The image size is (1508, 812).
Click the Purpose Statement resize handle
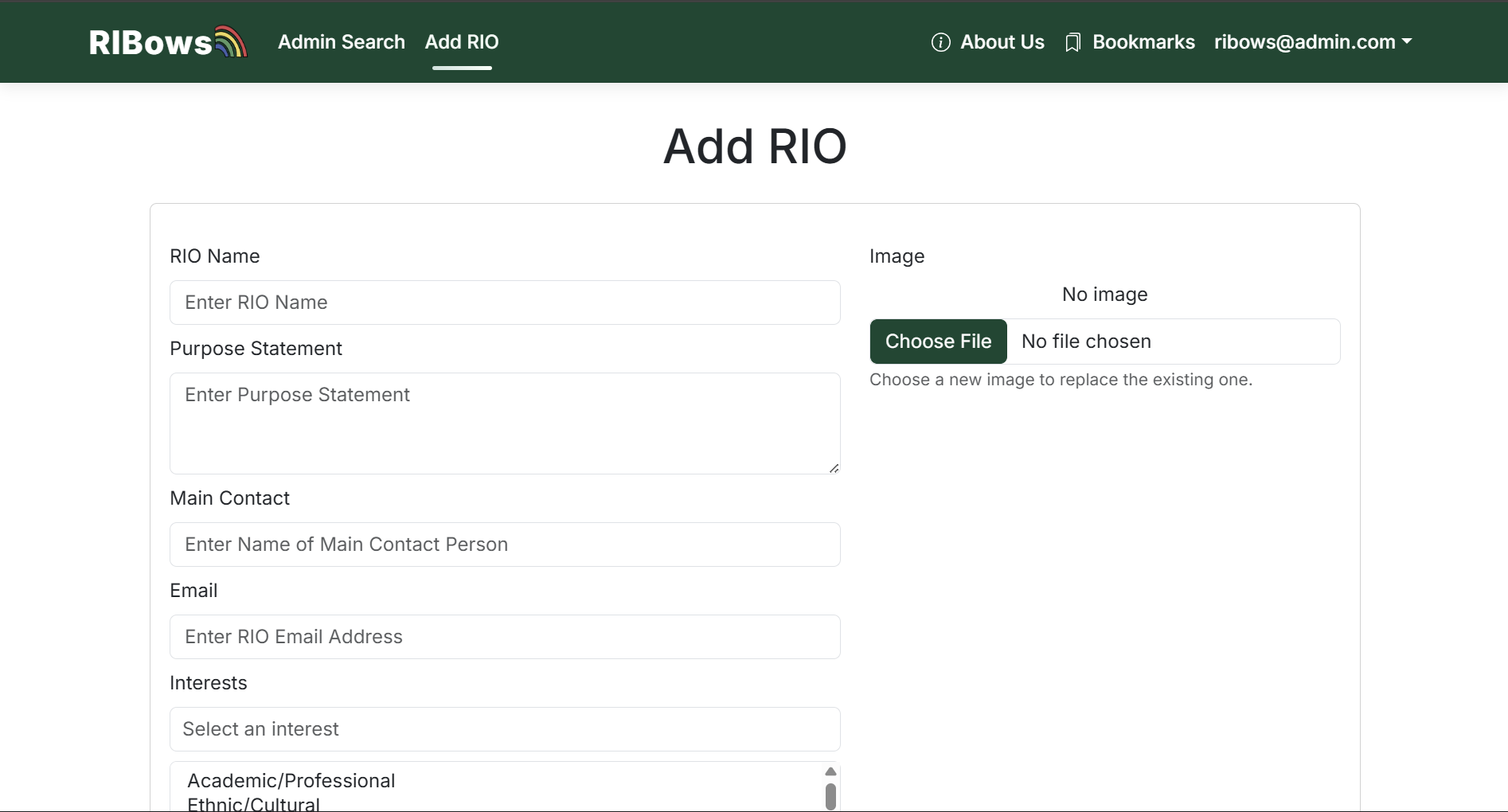coord(834,468)
